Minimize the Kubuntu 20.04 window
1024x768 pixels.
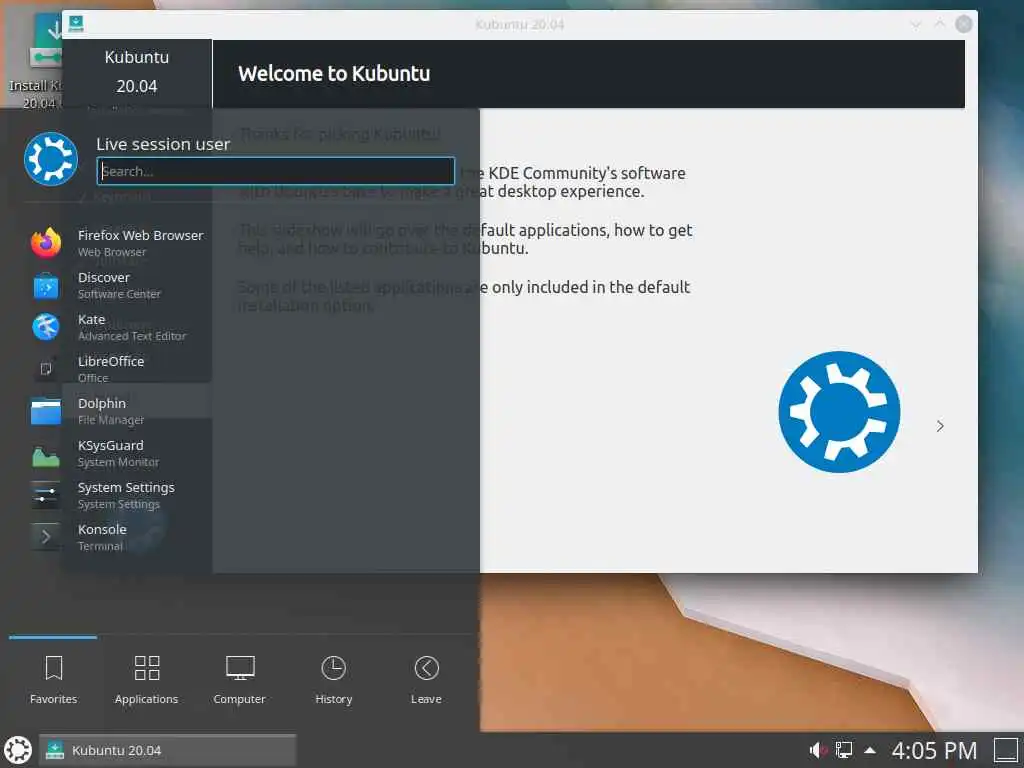point(916,25)
